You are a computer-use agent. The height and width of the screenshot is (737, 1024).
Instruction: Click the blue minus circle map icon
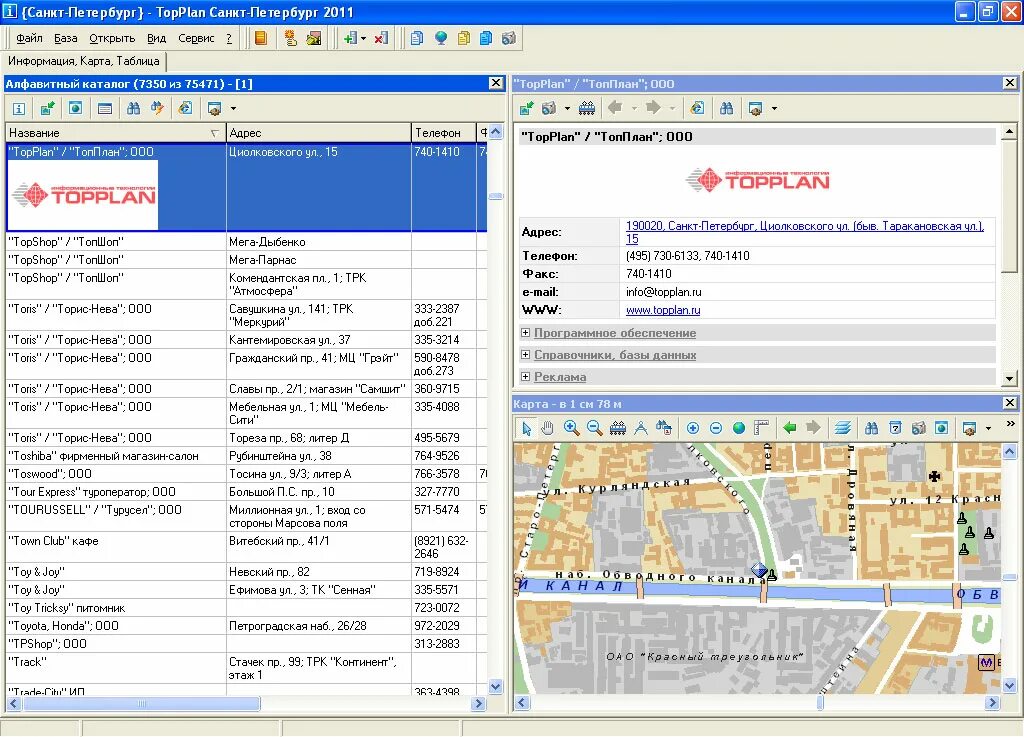[716, 428]
